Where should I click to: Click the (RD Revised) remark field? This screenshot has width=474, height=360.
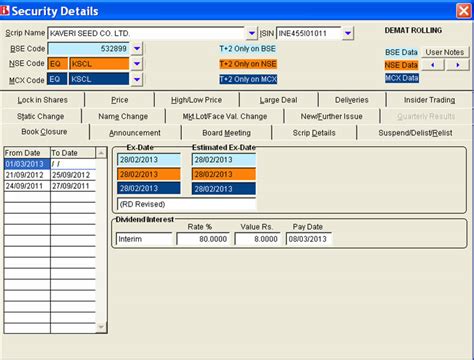[x=186, y=204]
